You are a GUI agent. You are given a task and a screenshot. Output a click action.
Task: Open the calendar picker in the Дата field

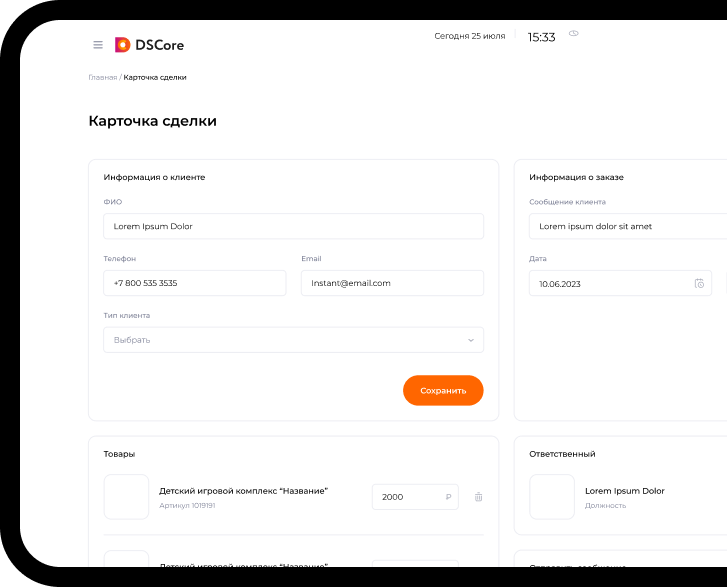[699, 284]
